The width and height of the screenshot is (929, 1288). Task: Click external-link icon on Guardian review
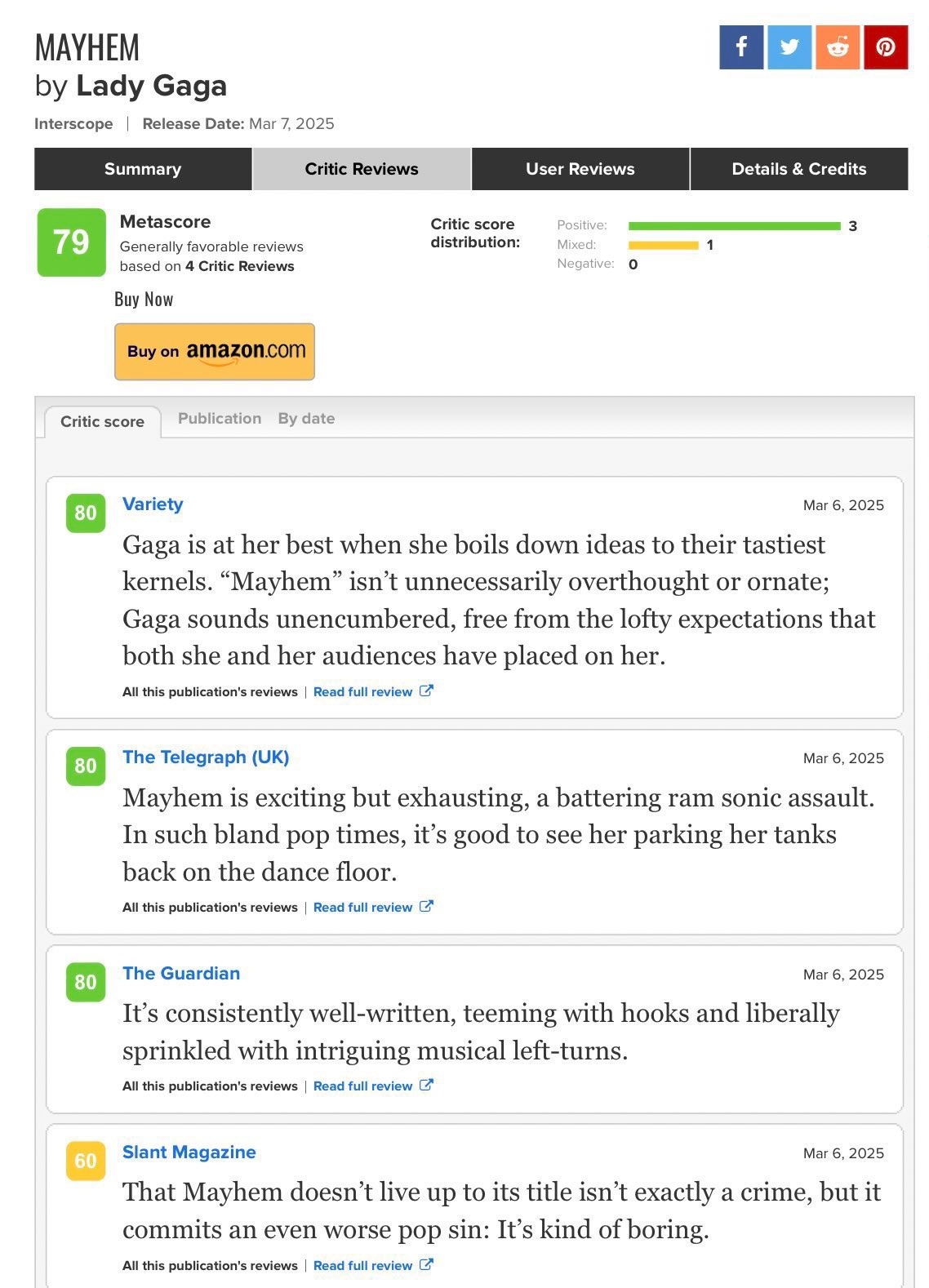(426, 1085)
